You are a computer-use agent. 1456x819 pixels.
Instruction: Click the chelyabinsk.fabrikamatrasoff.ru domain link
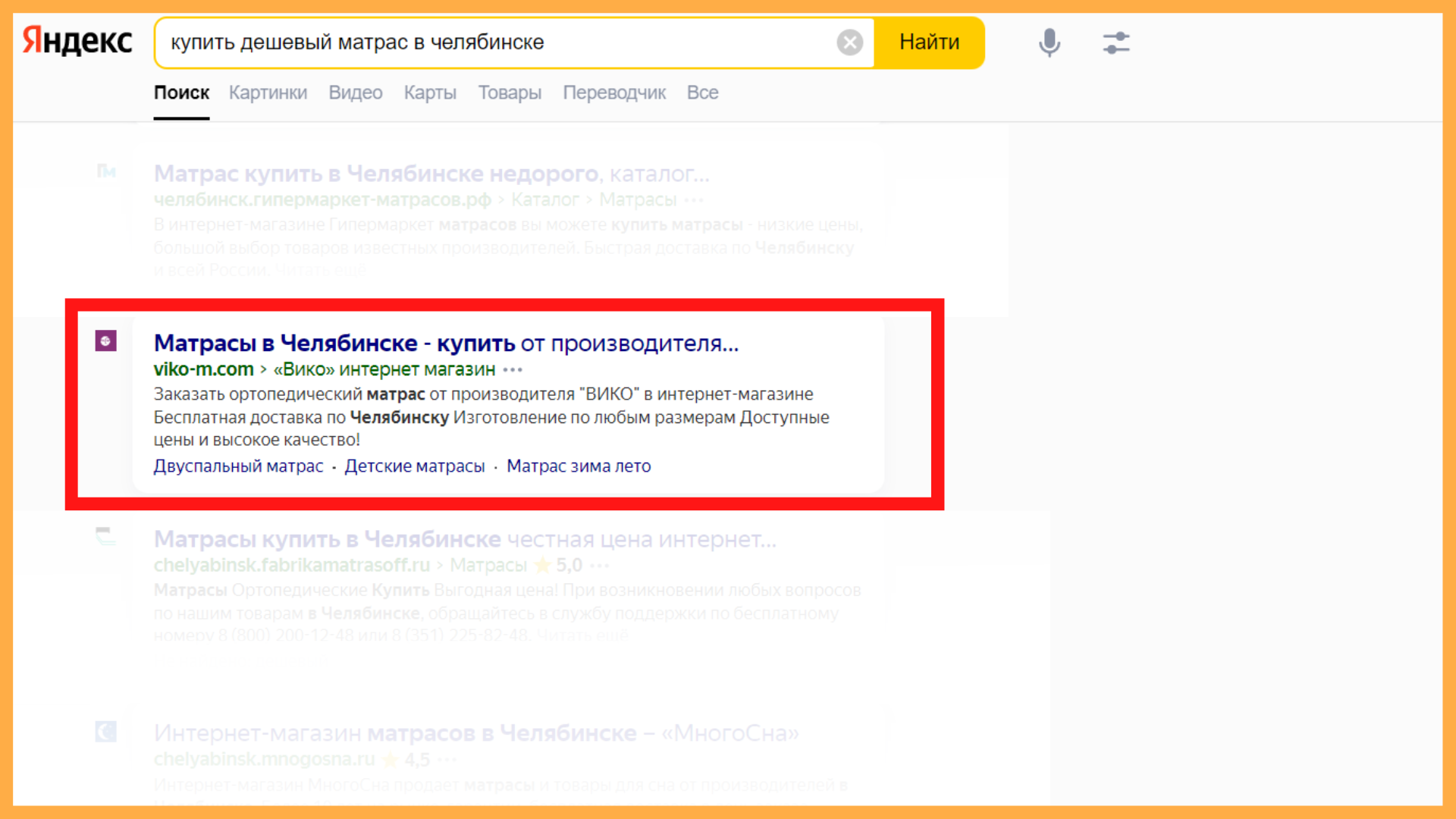point(292,565)
